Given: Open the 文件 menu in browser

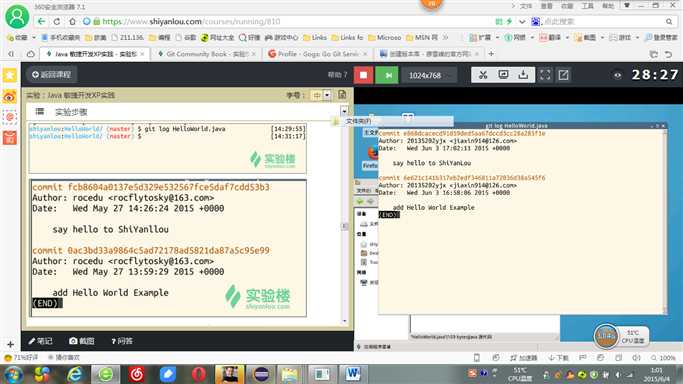Looking at the screenshot, I should point(526,6).
